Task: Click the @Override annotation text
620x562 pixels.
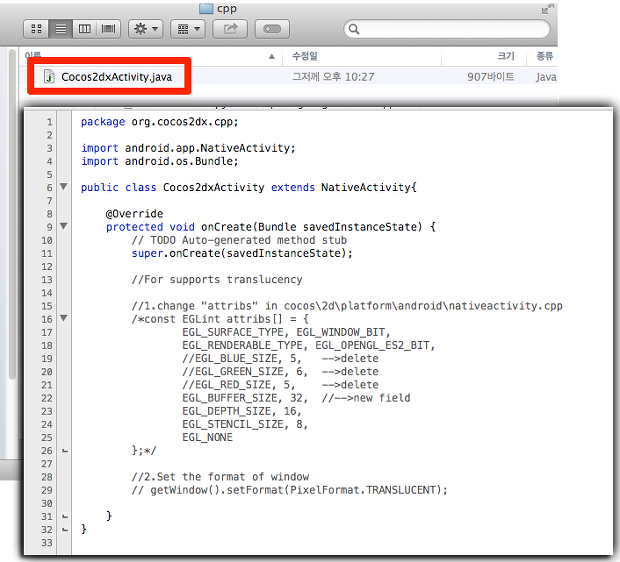Action: pyautogui.click(x=134, y=214)
